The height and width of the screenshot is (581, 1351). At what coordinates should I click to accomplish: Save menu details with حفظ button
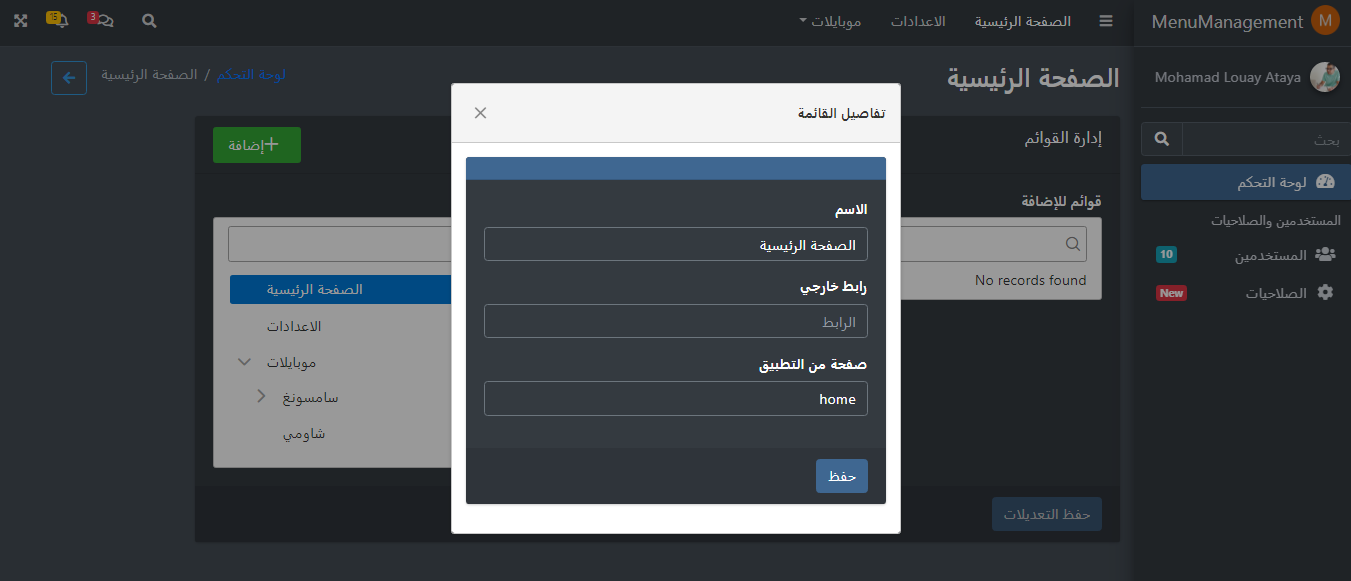point(842,476)
